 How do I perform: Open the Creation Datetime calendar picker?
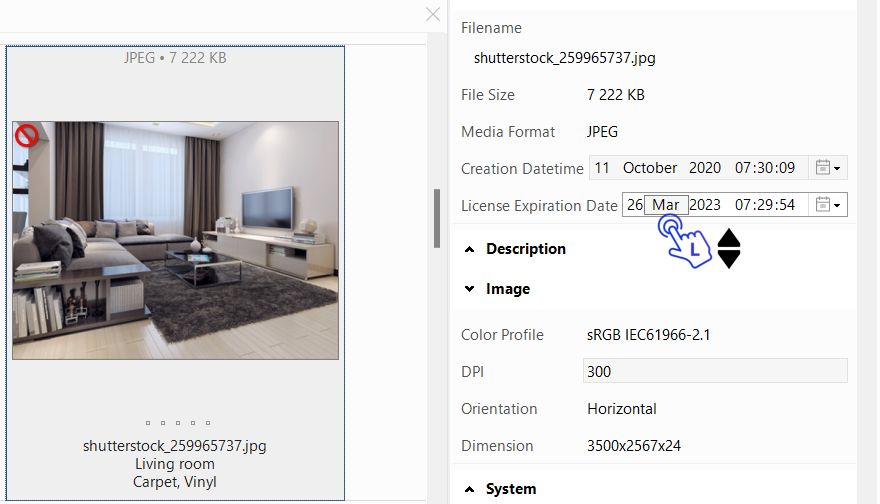pos(827,168)
